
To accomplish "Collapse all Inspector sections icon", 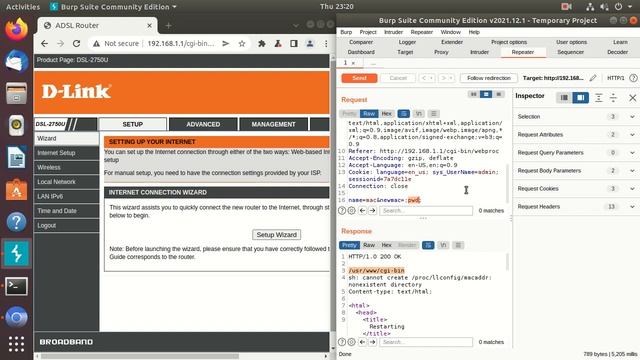I will pyautogui.click(x=613, y=98).
